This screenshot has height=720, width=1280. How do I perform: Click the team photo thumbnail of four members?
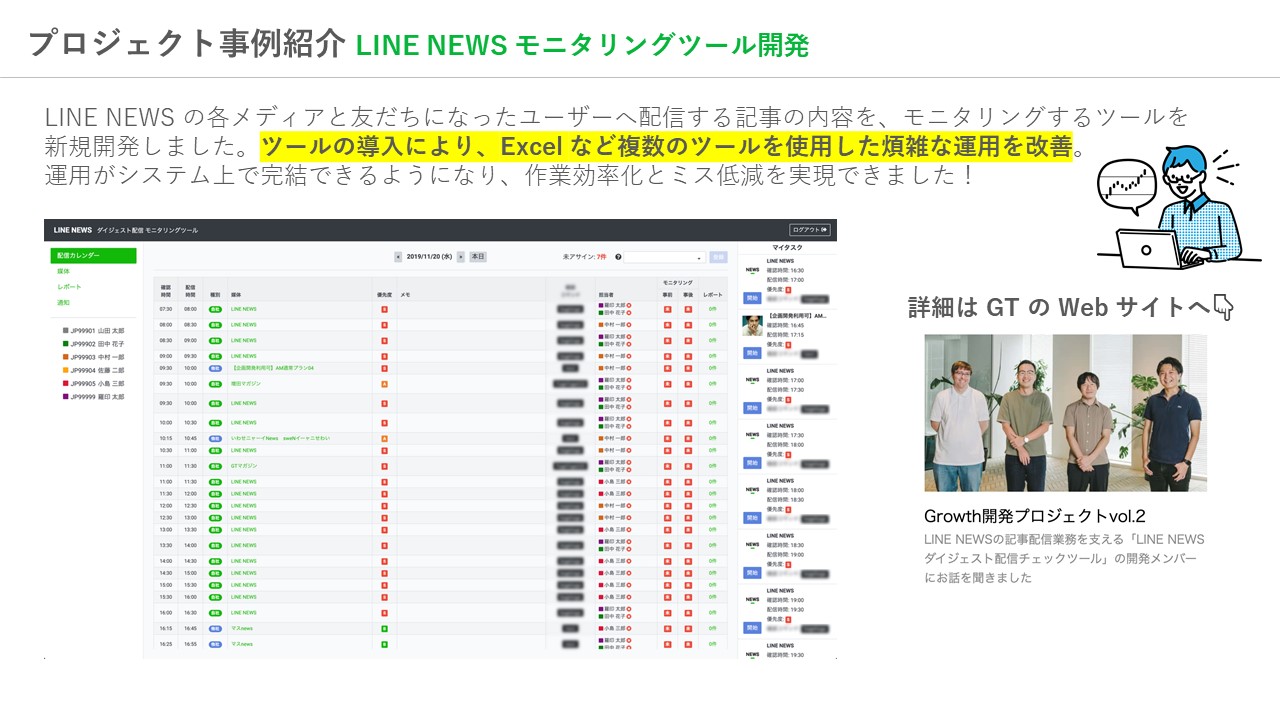click(x=1065, y=413)
